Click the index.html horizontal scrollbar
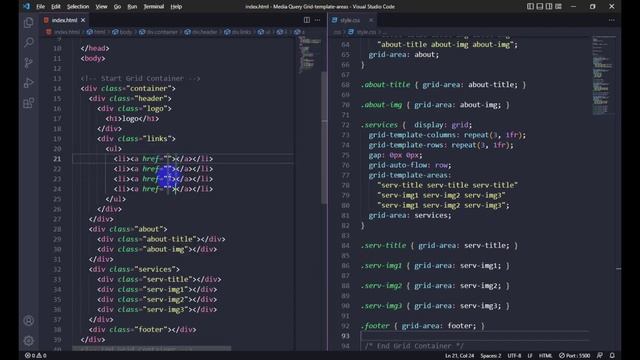 152,348
